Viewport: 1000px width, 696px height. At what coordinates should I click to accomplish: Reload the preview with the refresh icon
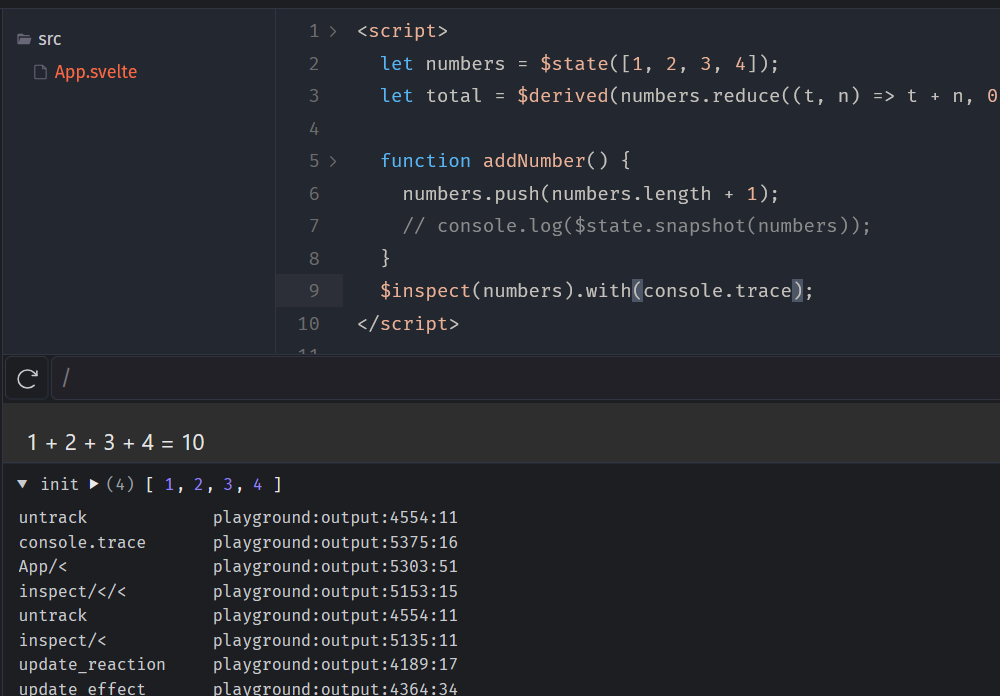tap(28, 378)
